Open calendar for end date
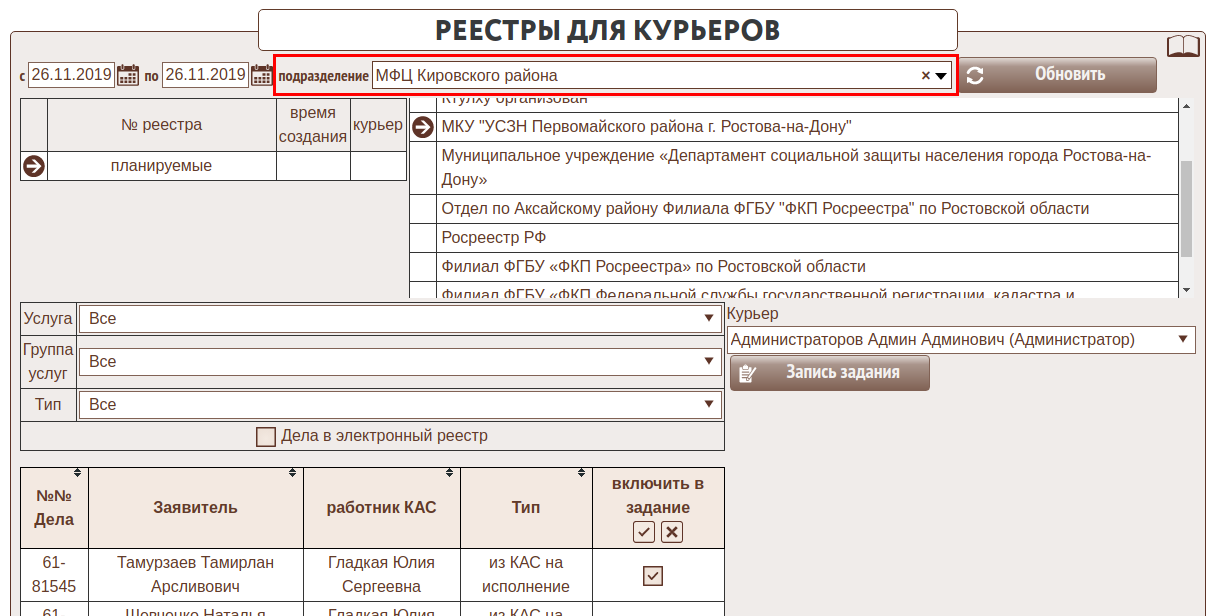Image resolution: width=1216 pixels, height=616 pixels. click(261, 75)
